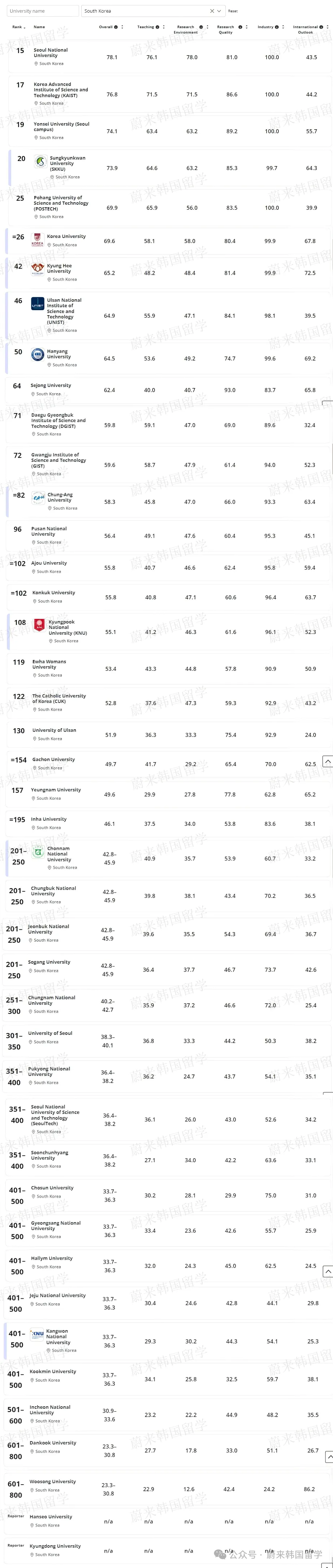This screenshot has width=333, height=1568.
Task: Sort table by Overall score arrows
Action: pyautogui.click(x=122, y=27)
